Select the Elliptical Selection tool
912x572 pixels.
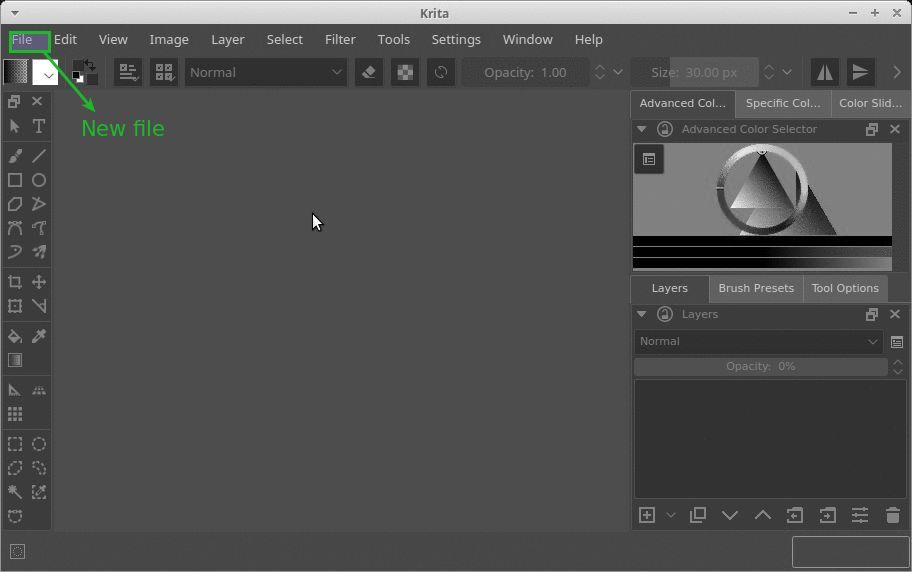[38, 444]
